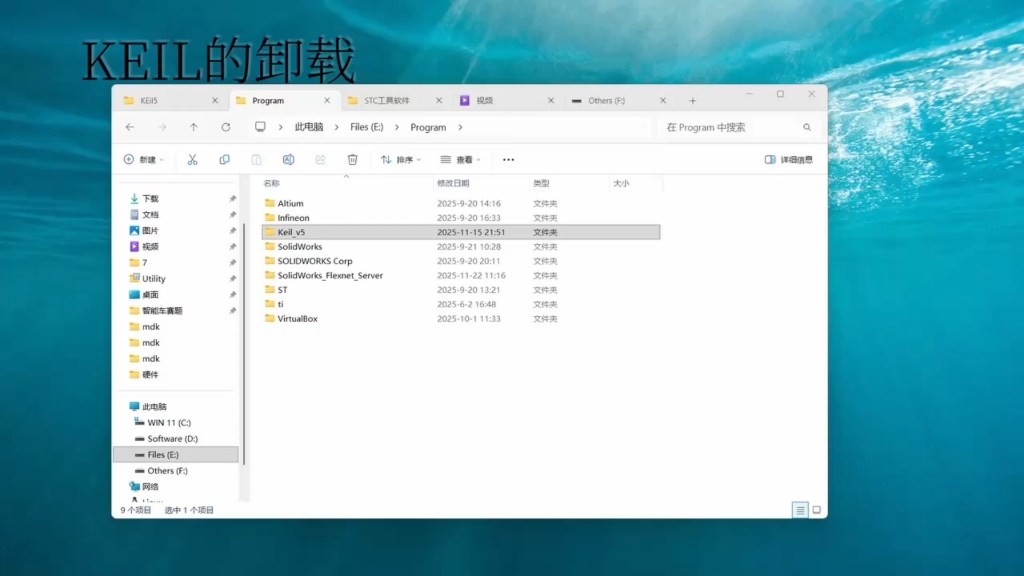Open the see more (...) toolbar menu
Screen dimensions: 1024x576
[508, 160]
